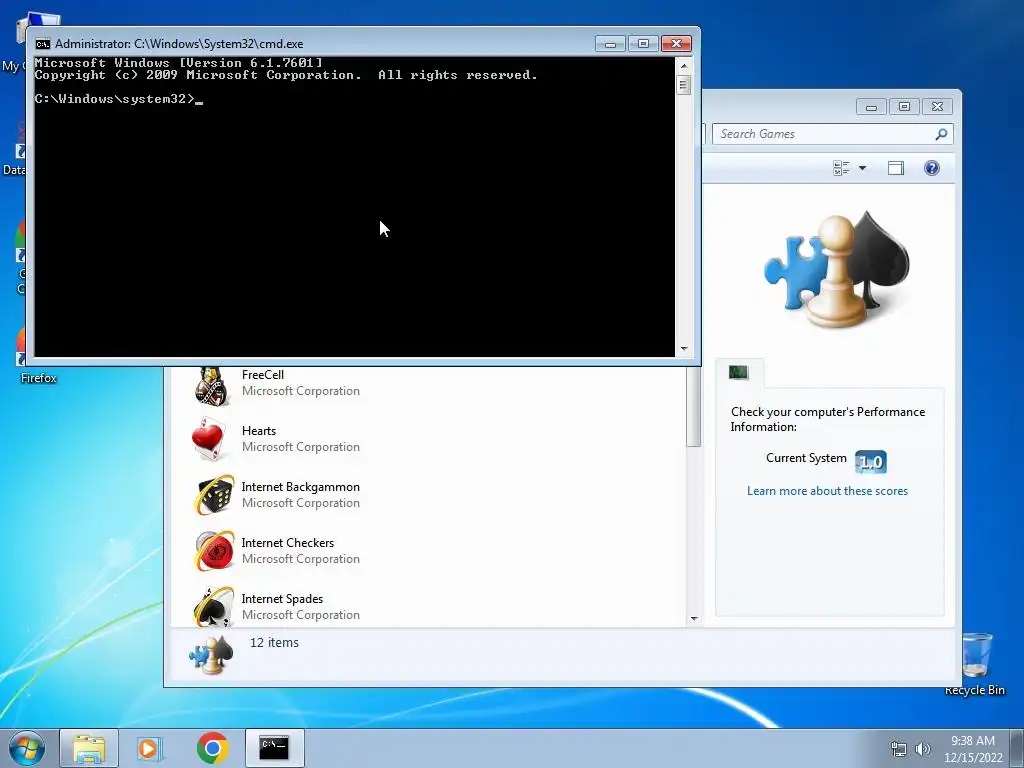
Task: Click the Current System 1.0 score badge
Action: pyautogui.click(x=871, y=462)
